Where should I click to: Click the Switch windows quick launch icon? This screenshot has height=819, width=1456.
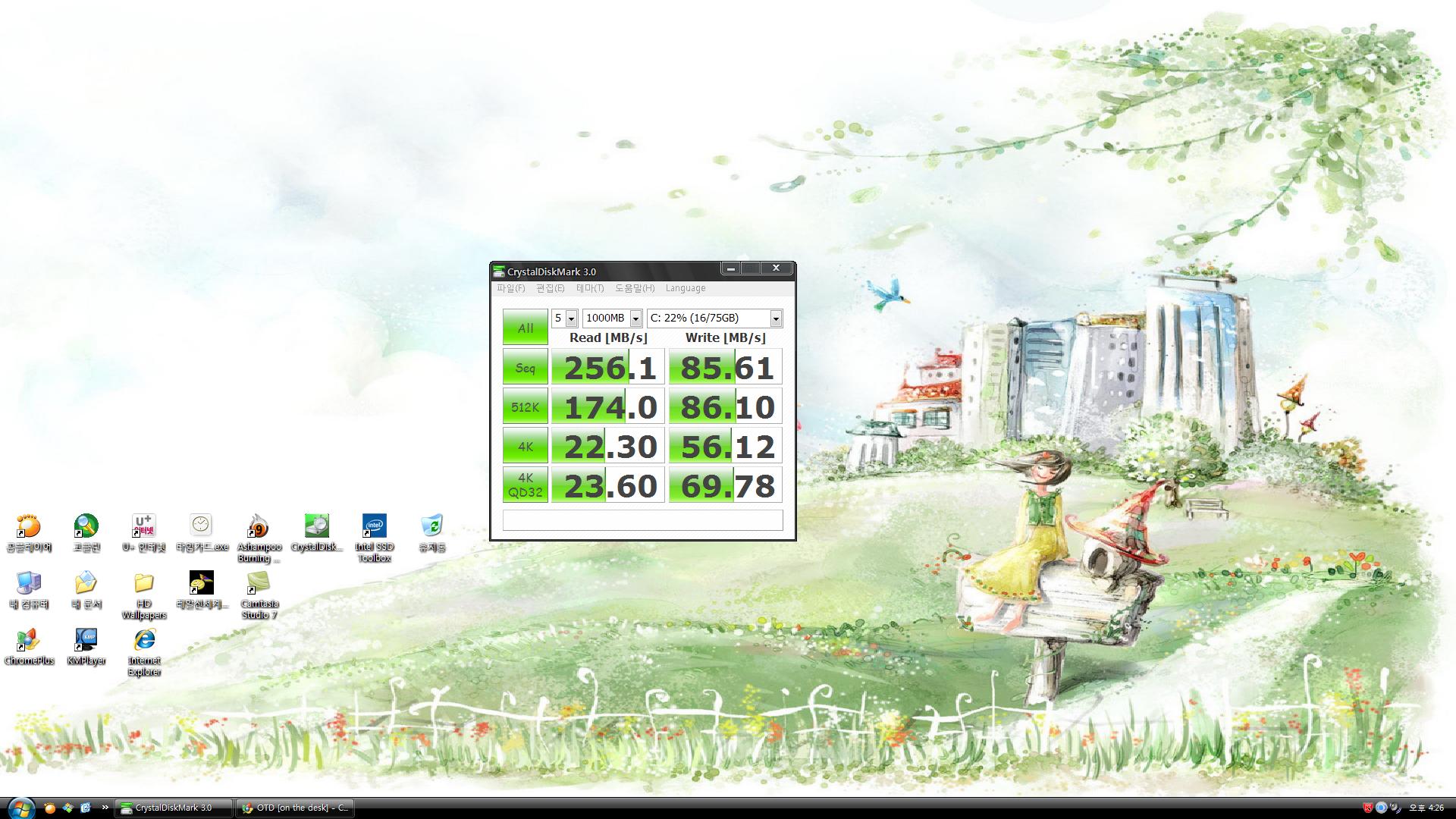pyautogui.click(x=68, y=808)
